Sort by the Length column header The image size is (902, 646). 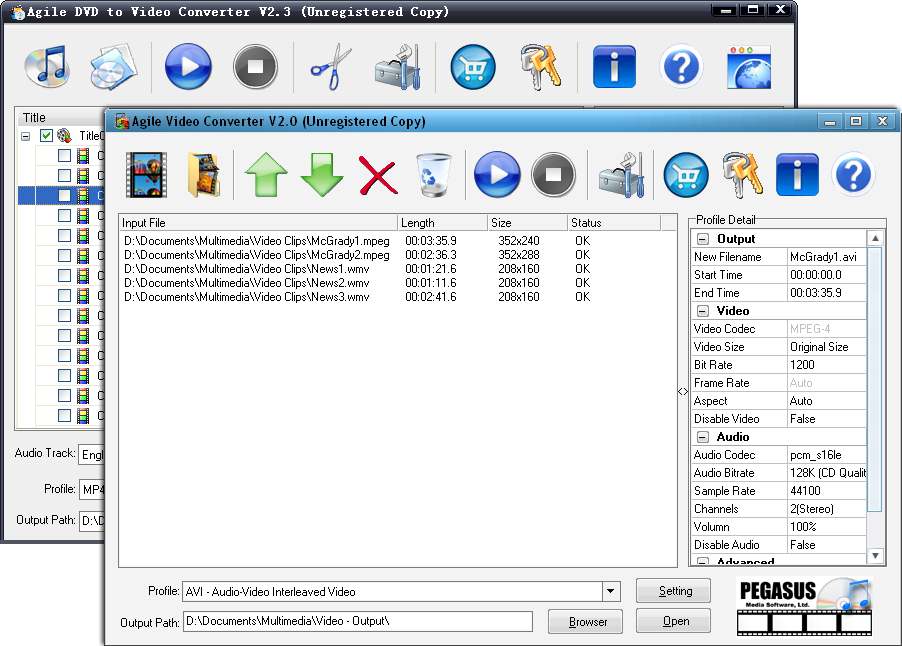(x=442, y=223)
